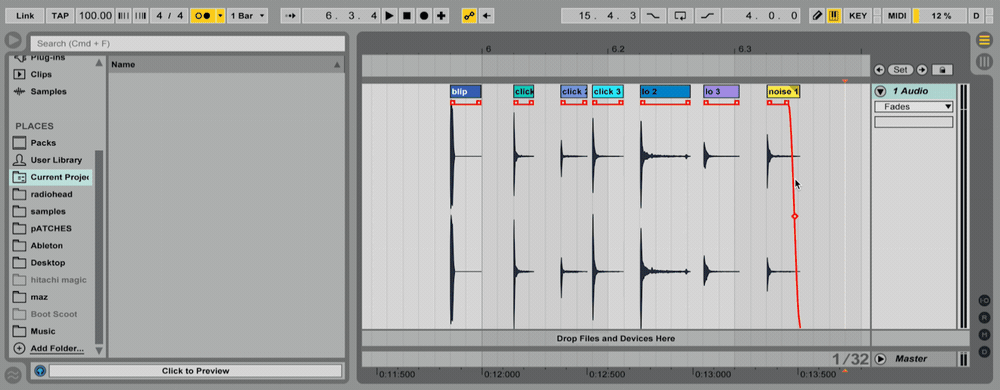Click the Arrangement Record button
This screenshot has height=390, width=1000.
pyautogui.click(x=423, y=16)
